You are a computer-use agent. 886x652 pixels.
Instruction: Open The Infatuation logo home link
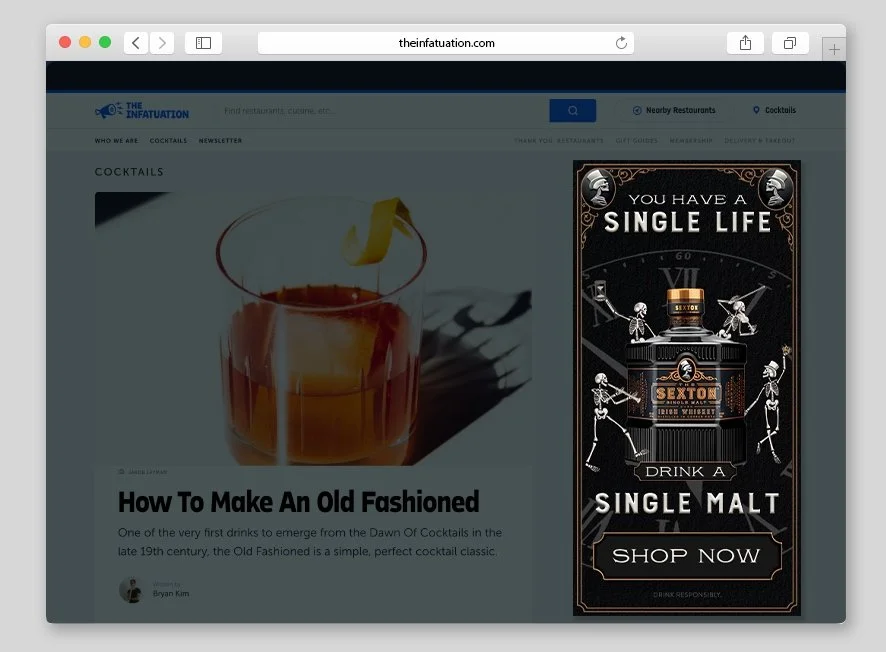(x=142, y=111)
